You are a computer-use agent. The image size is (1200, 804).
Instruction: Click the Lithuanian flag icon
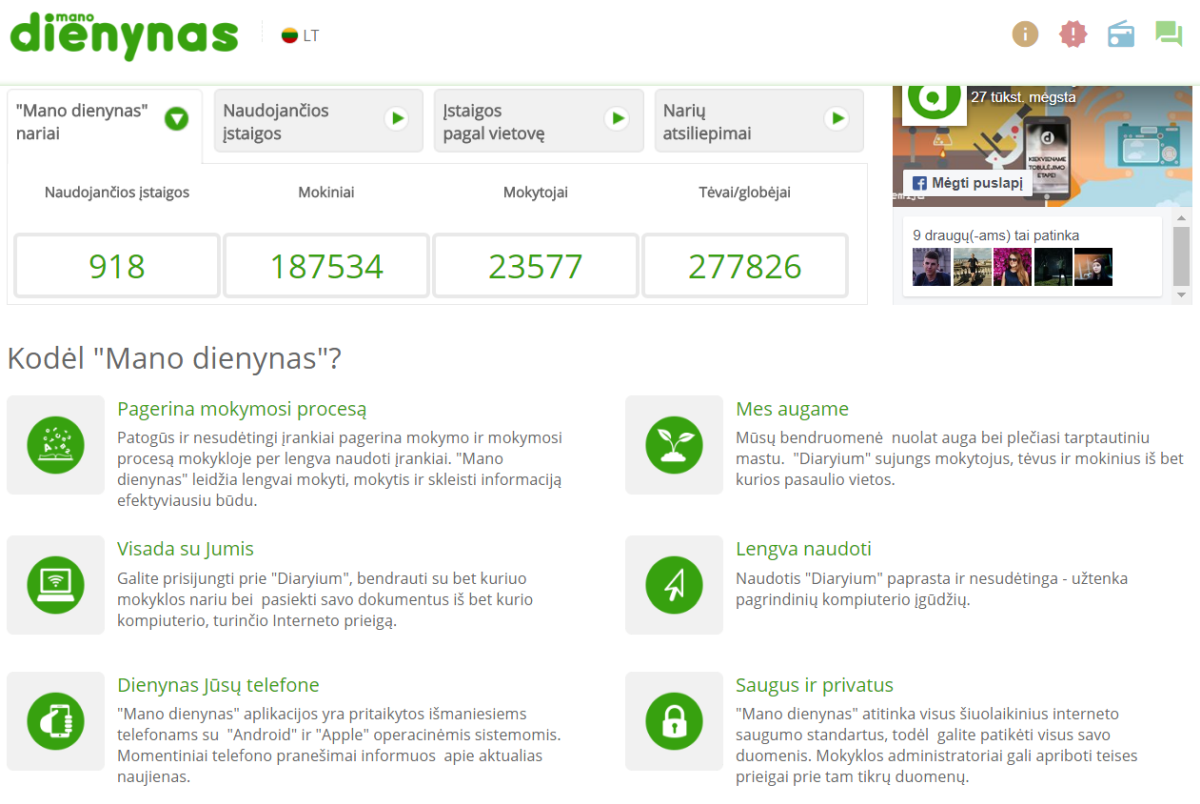coord(290,36)
